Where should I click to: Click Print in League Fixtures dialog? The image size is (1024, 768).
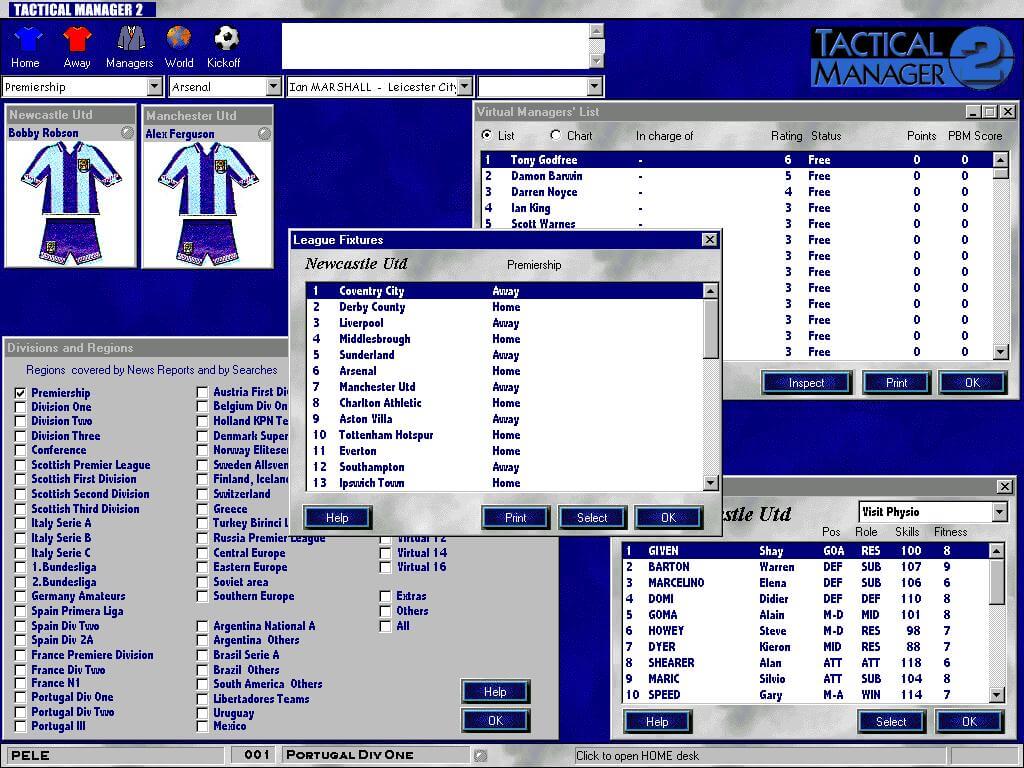515,518
